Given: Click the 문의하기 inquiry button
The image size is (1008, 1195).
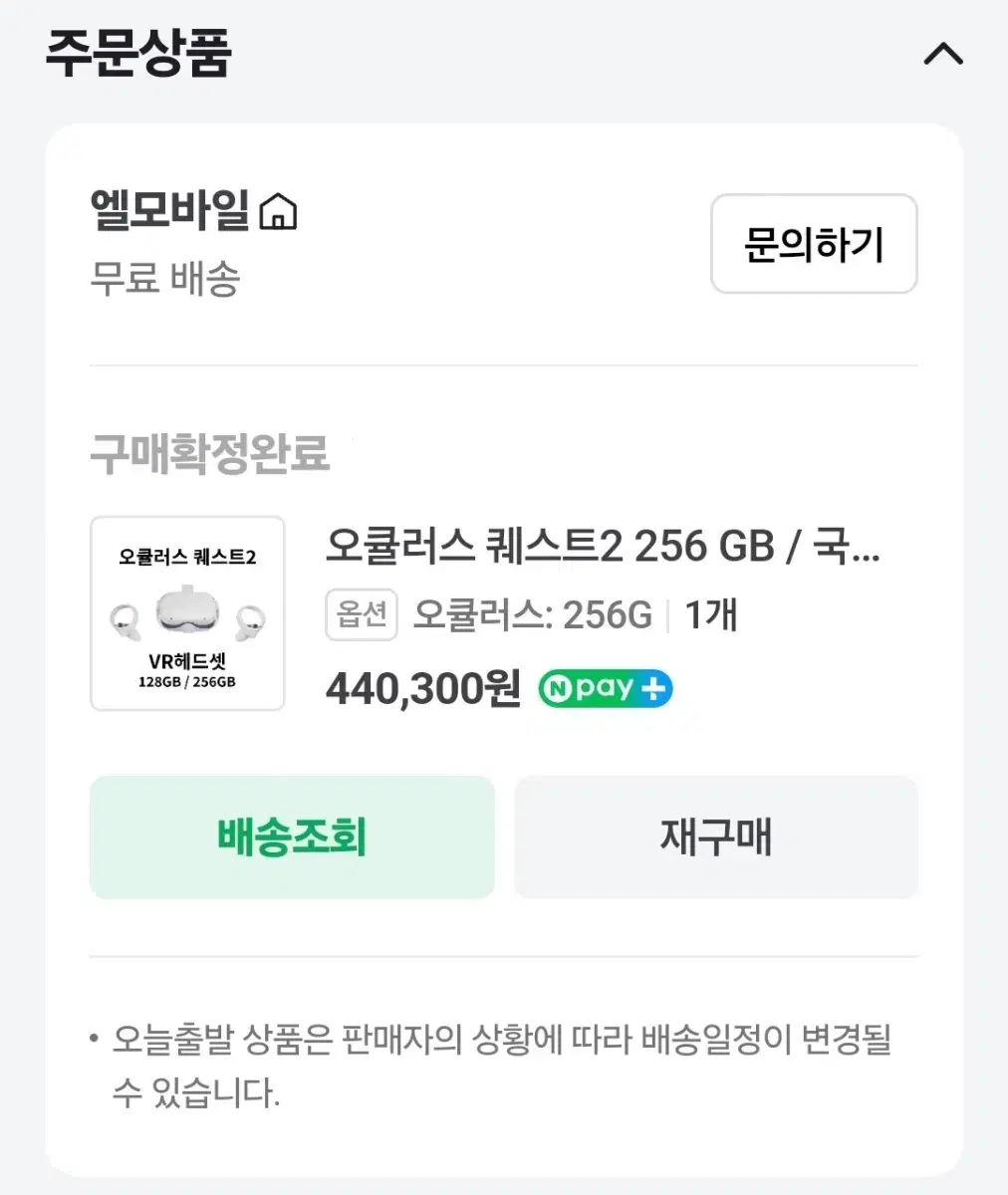Looking at the screenshot, I should 814,244.
